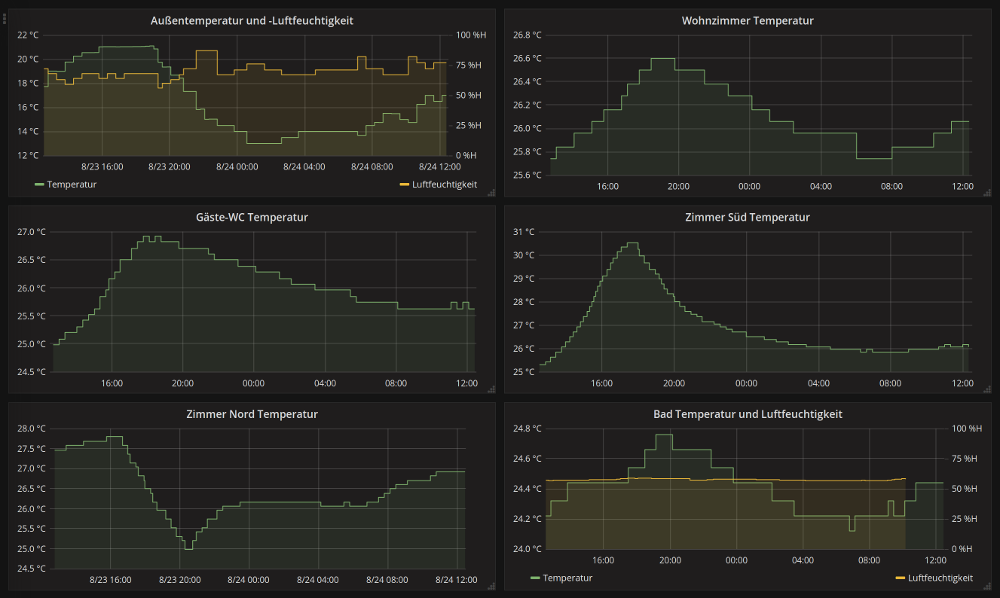This screenshot has height=598, width=1000.
Task: Open the Bad Temperatur und Luftfeuchtigkeit title menu
Action: (x=747, y=414)
